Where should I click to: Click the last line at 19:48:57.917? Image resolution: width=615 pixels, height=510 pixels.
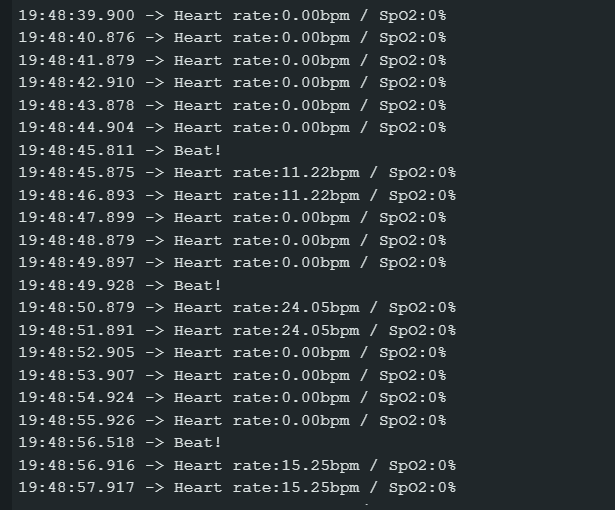[x=237, y=488]
